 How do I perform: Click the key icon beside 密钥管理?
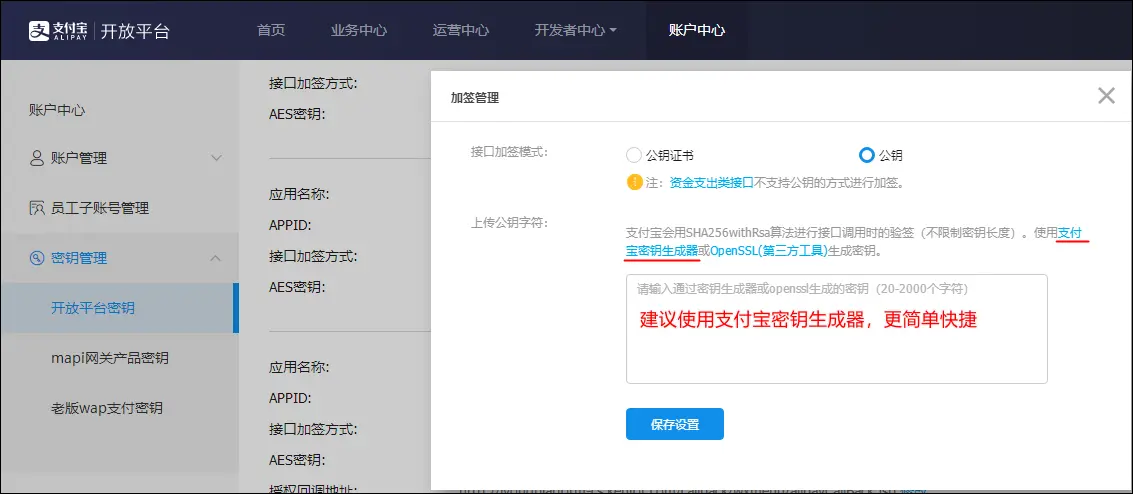tap(37, 258)
